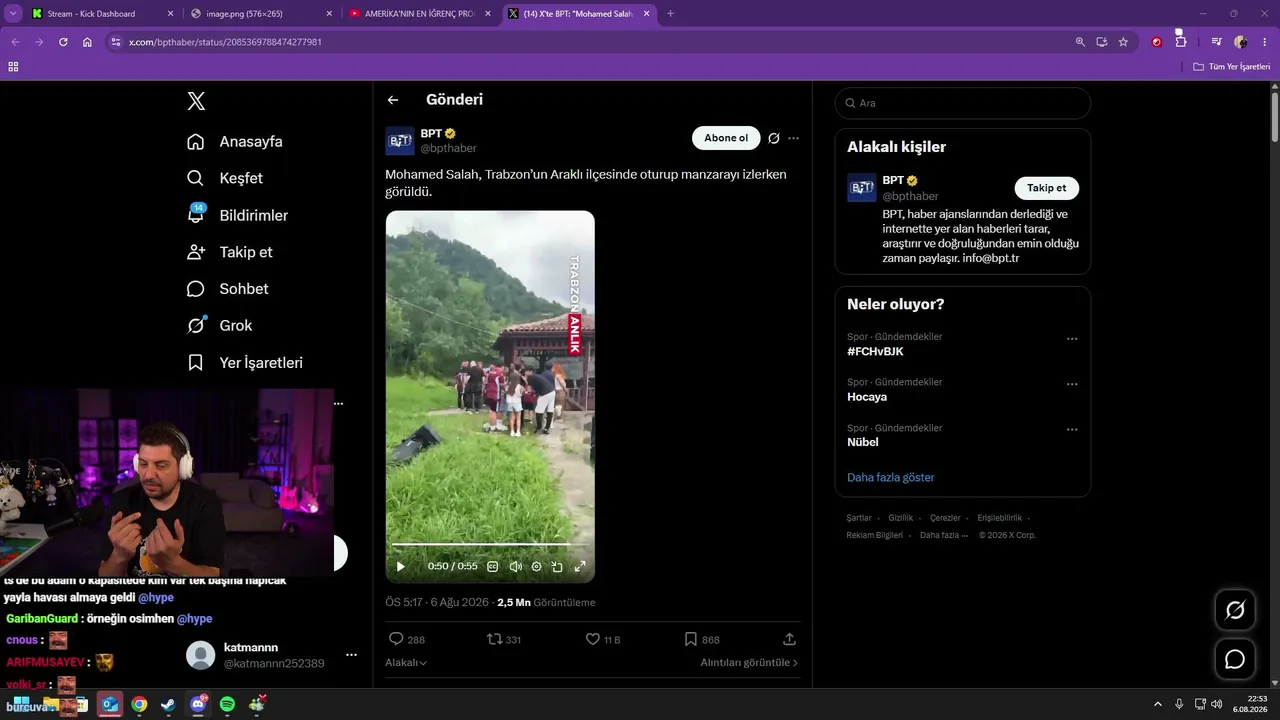This screenshot has height=720, width=1280.
Task: Expand the Alakalı sort dropdown
Action: (x=406, y=662)
